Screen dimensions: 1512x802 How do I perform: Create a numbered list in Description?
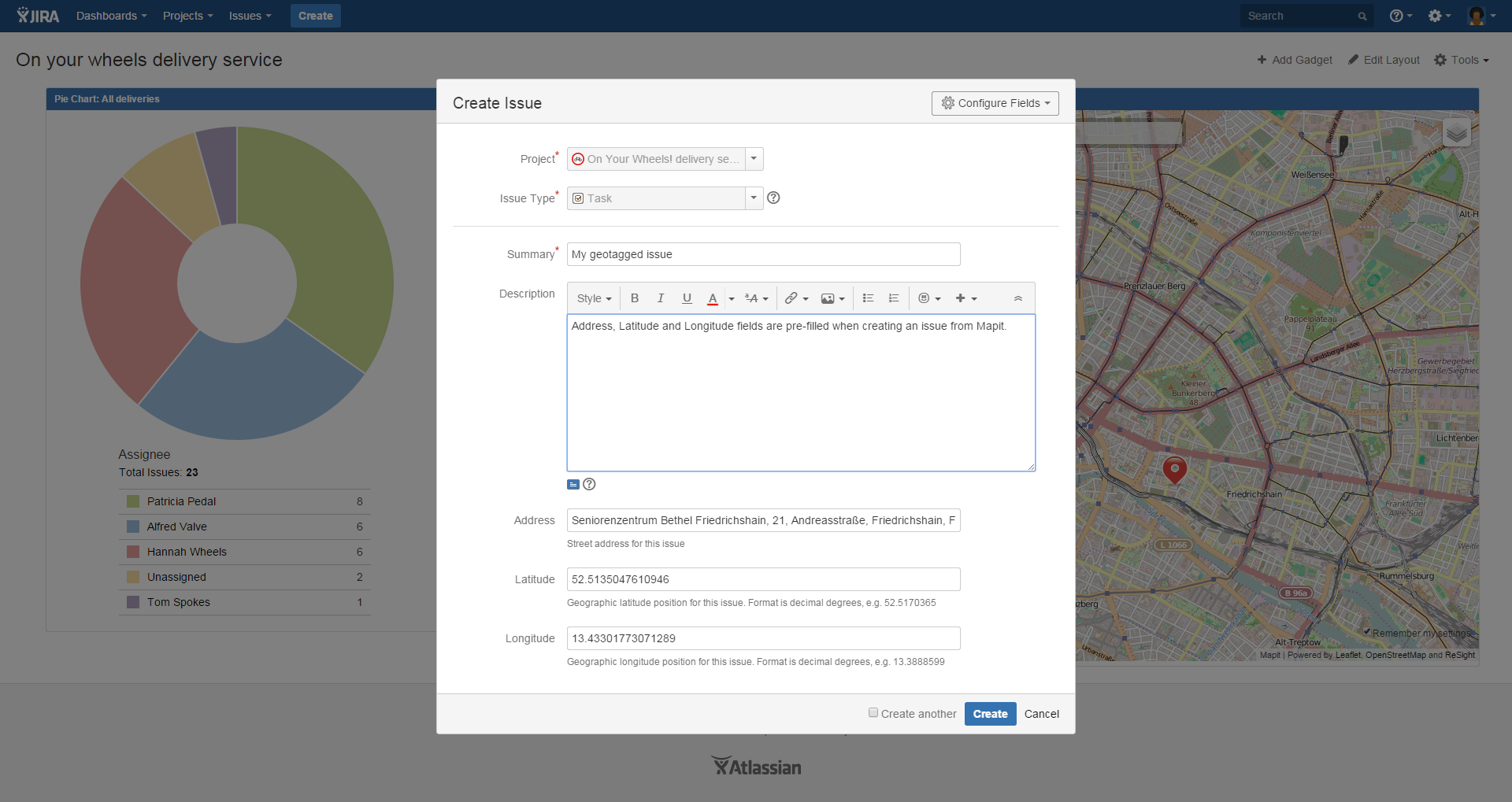pos(892,298)
